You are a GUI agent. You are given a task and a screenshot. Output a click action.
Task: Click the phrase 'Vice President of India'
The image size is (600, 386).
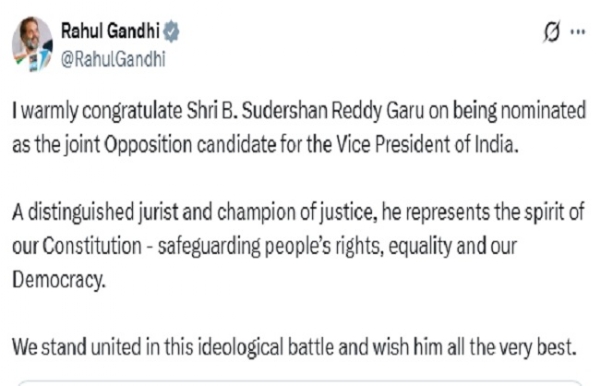(x=427, y=145)
